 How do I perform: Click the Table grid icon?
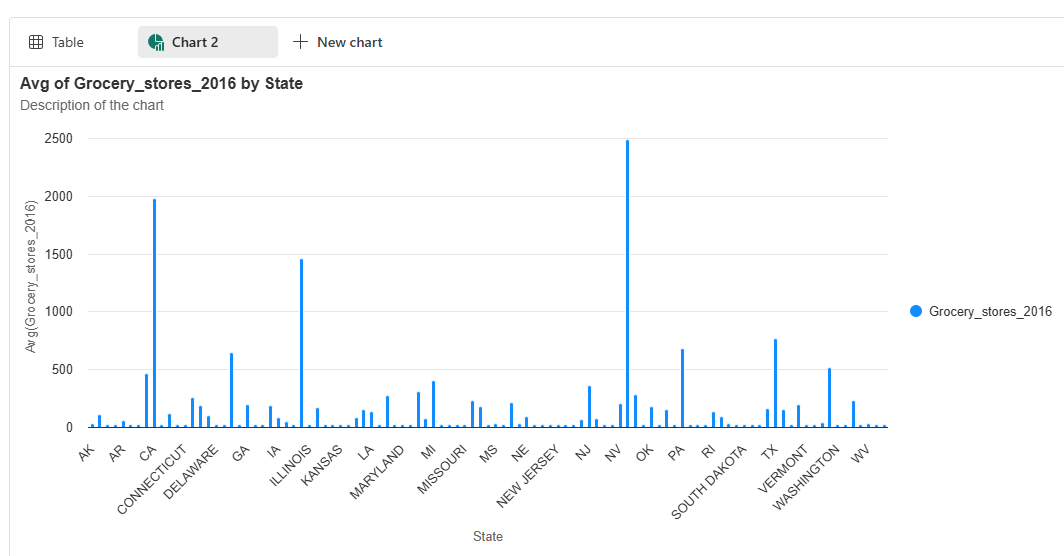coord(36,42)
